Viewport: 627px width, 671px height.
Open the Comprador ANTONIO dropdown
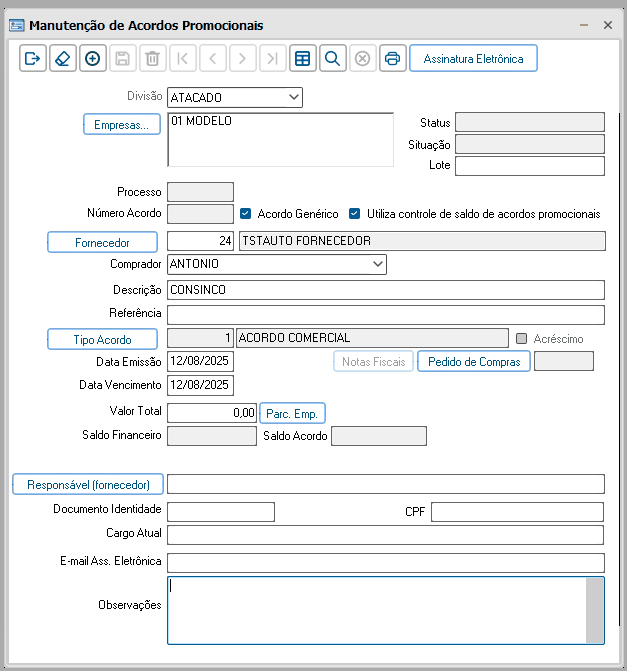[377, 264]
